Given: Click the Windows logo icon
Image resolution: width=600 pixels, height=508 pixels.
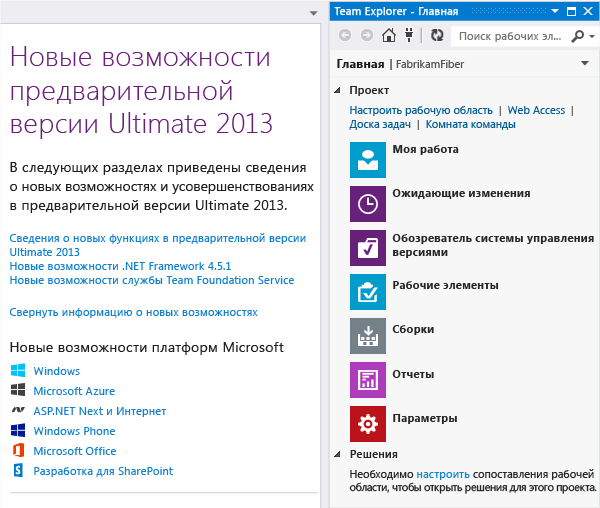Looking at the screenshot, I should coord(18,370).
